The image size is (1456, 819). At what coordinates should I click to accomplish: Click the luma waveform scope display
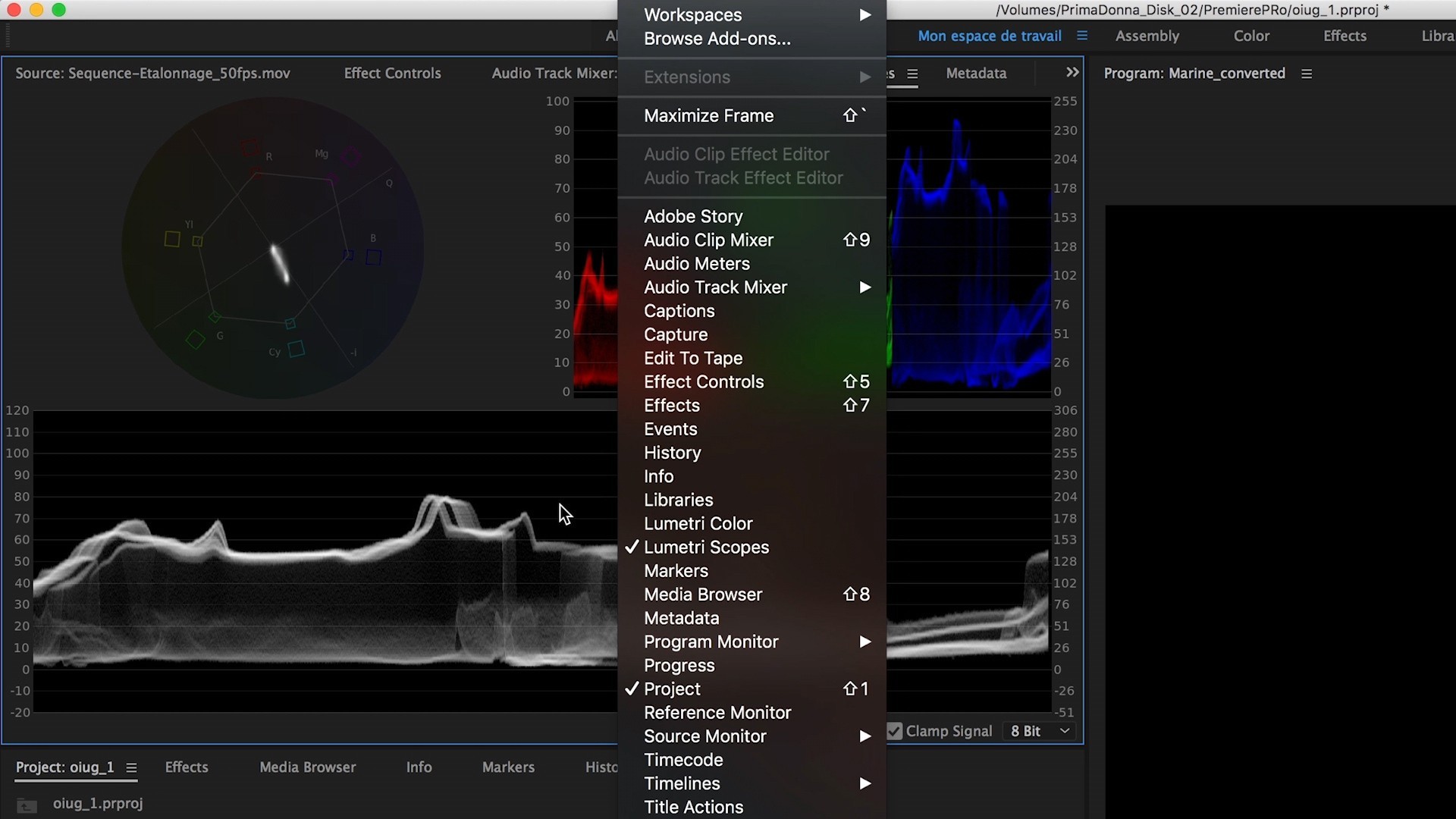pos(325,561)
